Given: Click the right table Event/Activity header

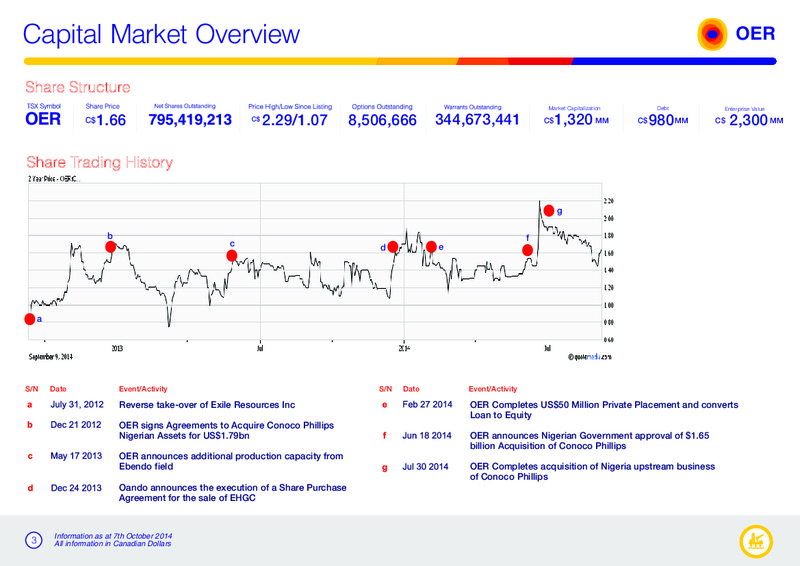Looking at the screenshot, I should [x=493, y=389].
